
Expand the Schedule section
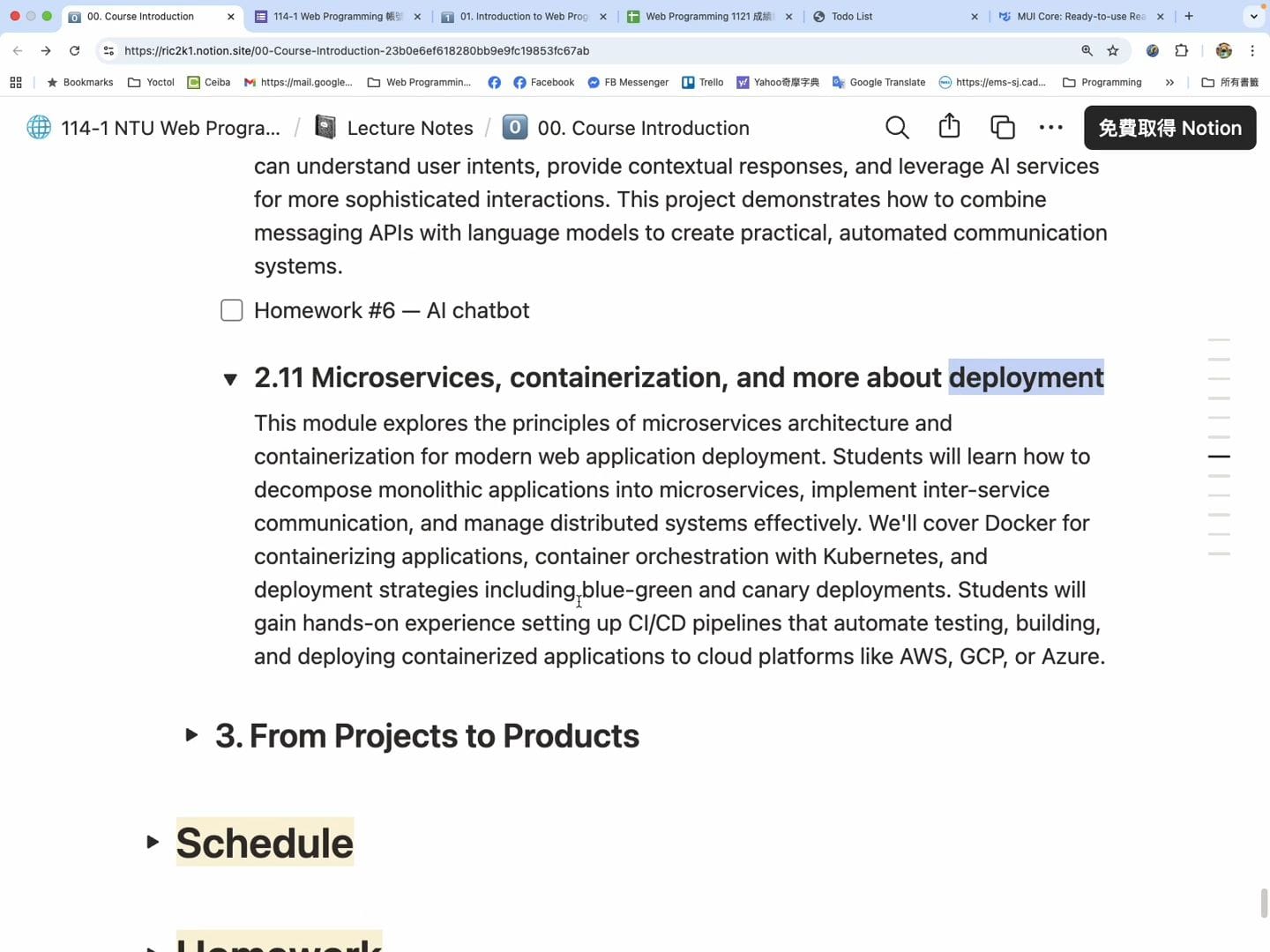pyautogui.click(x=153, y=843)
